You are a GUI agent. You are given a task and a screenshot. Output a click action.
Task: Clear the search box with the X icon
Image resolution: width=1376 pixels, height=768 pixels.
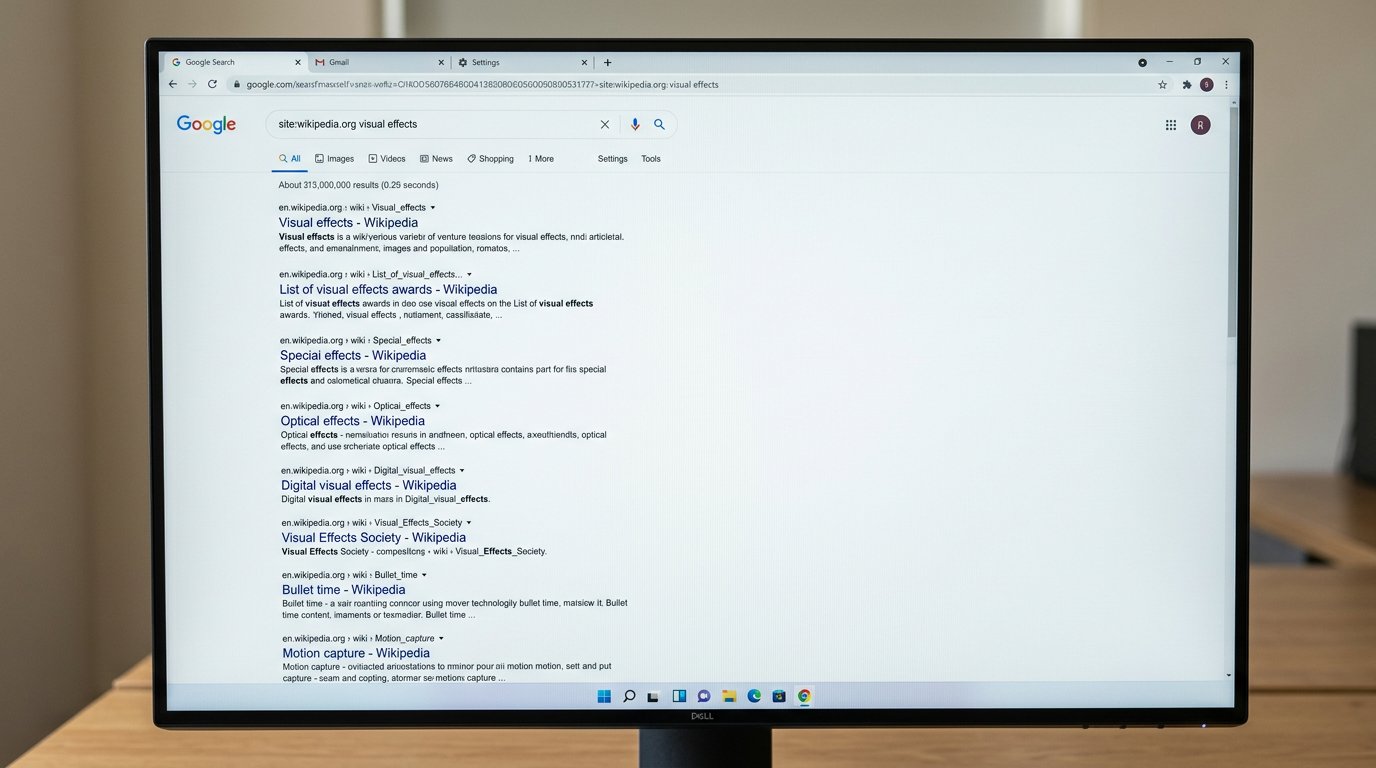604,124
